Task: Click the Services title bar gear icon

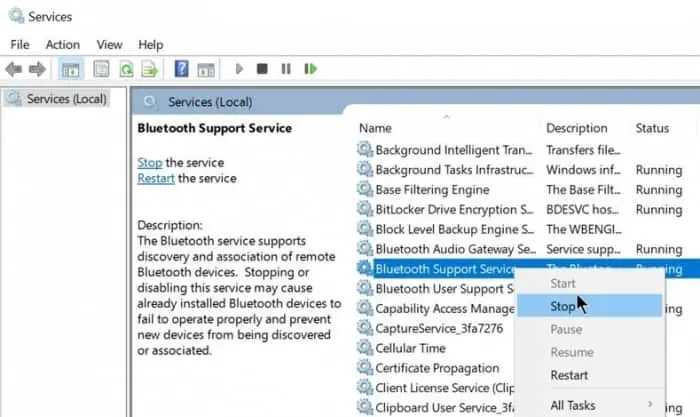Action: click(x=16, y=16)
